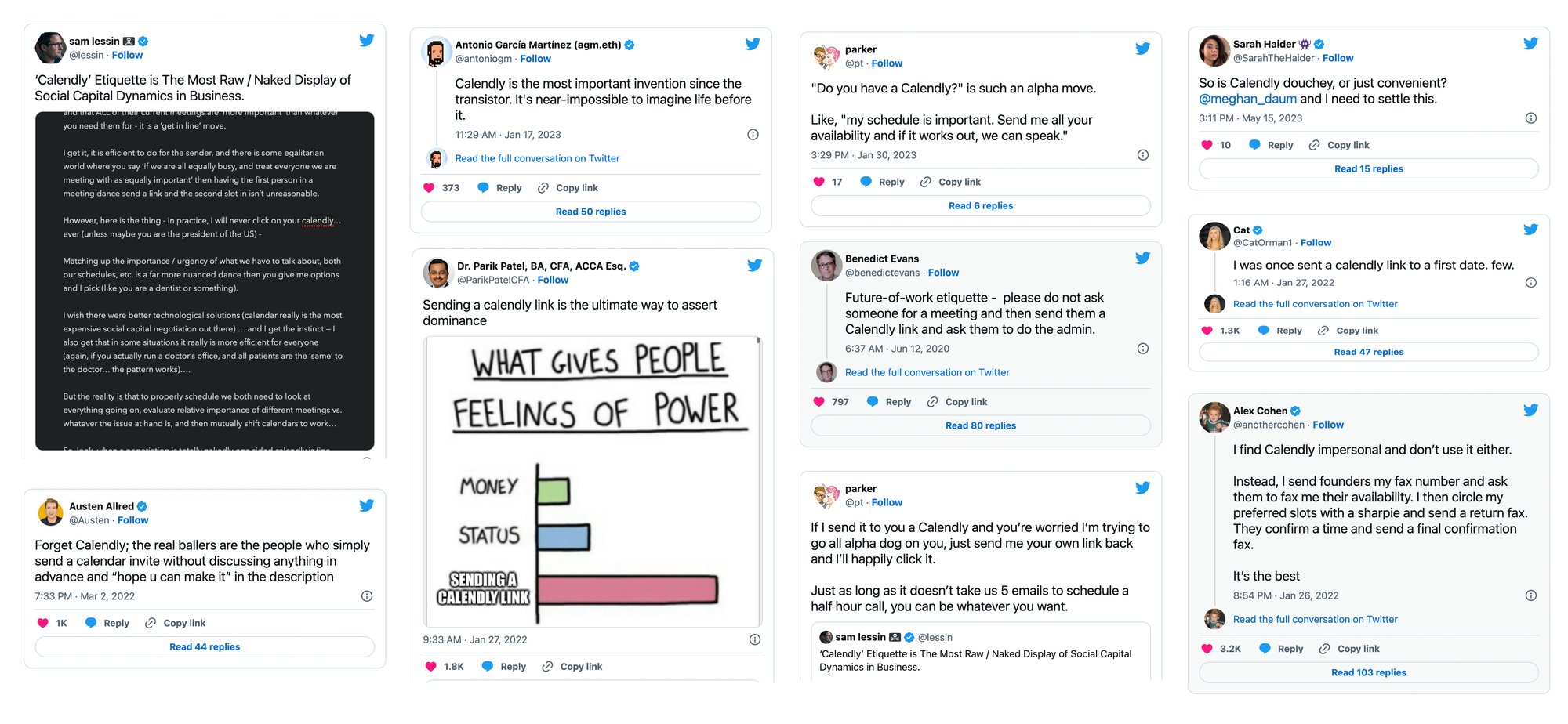This screenshot has width=1568, height=724.
Task: Read full conversation on Cat's tweet
Action: click(1315, 304)
